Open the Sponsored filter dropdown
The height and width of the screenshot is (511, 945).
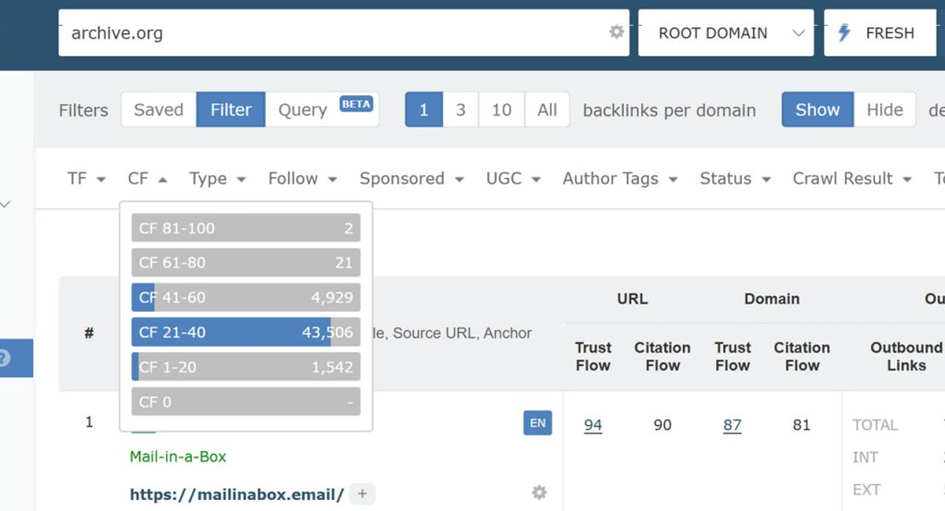coord(411,179)
